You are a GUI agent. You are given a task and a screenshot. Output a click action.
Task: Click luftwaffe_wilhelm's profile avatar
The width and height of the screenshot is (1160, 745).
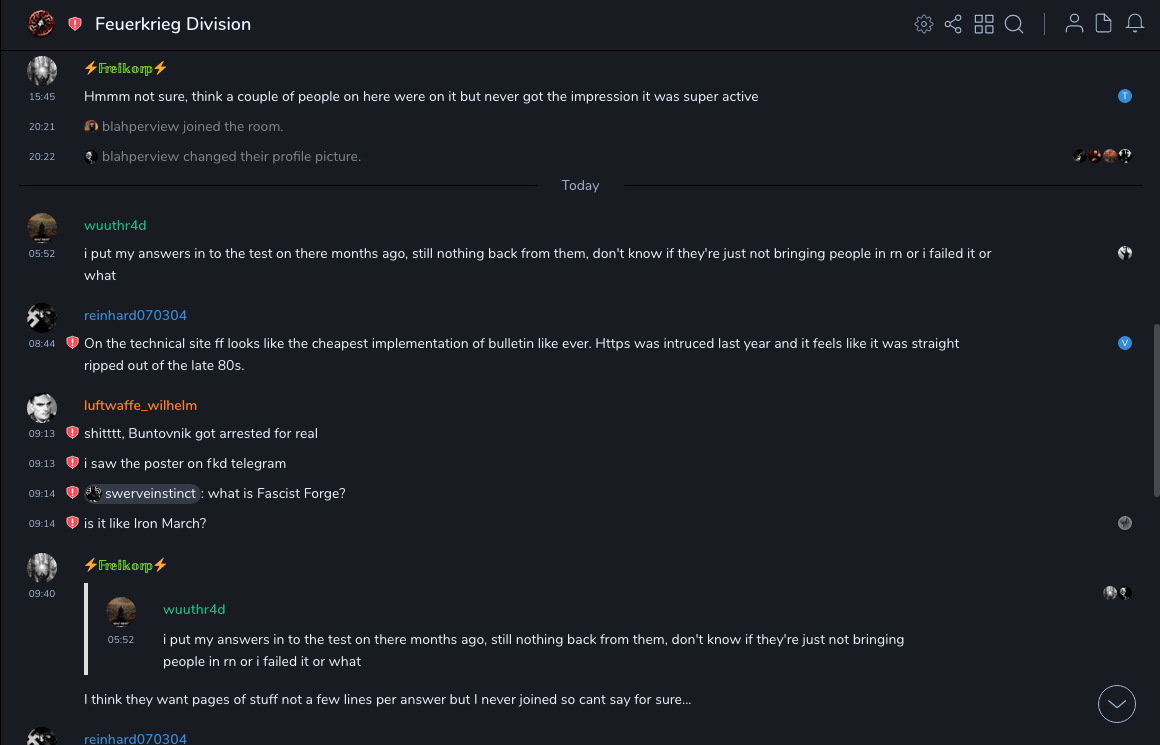pos(42,408)
